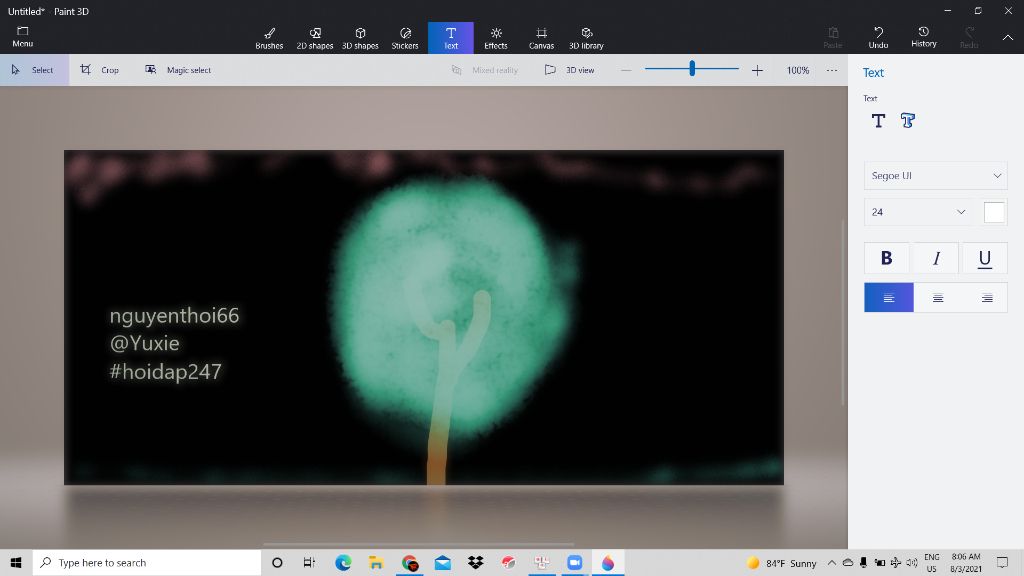Open the 3D shapes tab
The width and height of the screenshot is (1024, 576).
(x=360, y=38)
